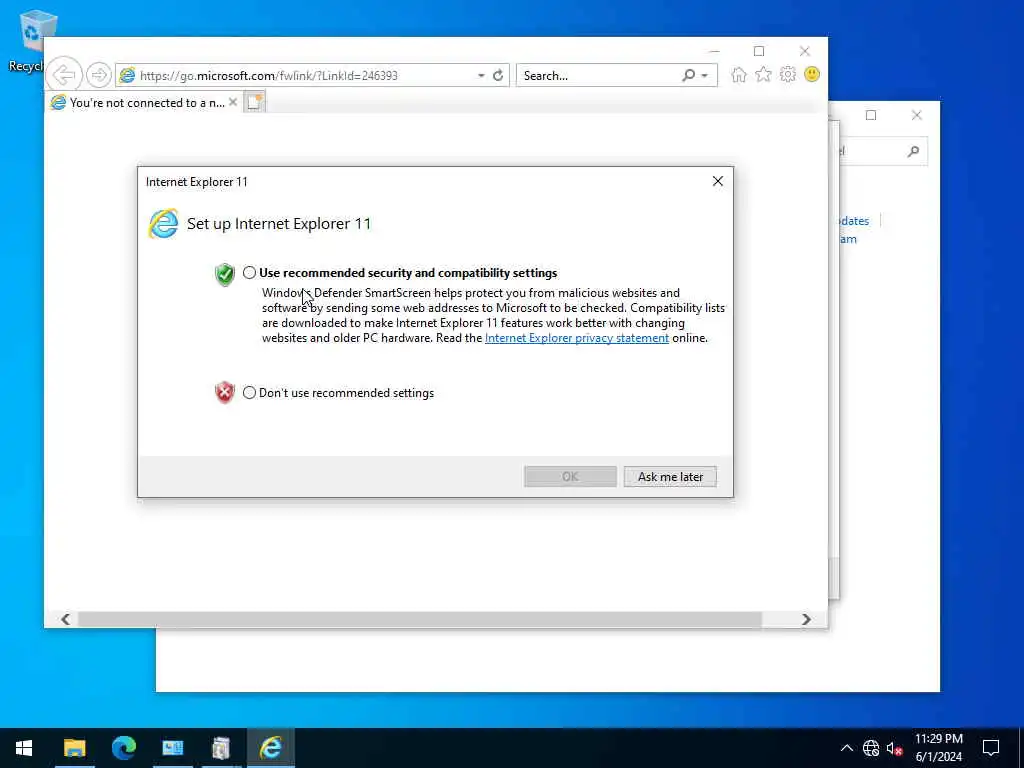The height and width of the screenshot is (768, 1024).
Task: Click the Ask me later button
Action: pos(670,477)
